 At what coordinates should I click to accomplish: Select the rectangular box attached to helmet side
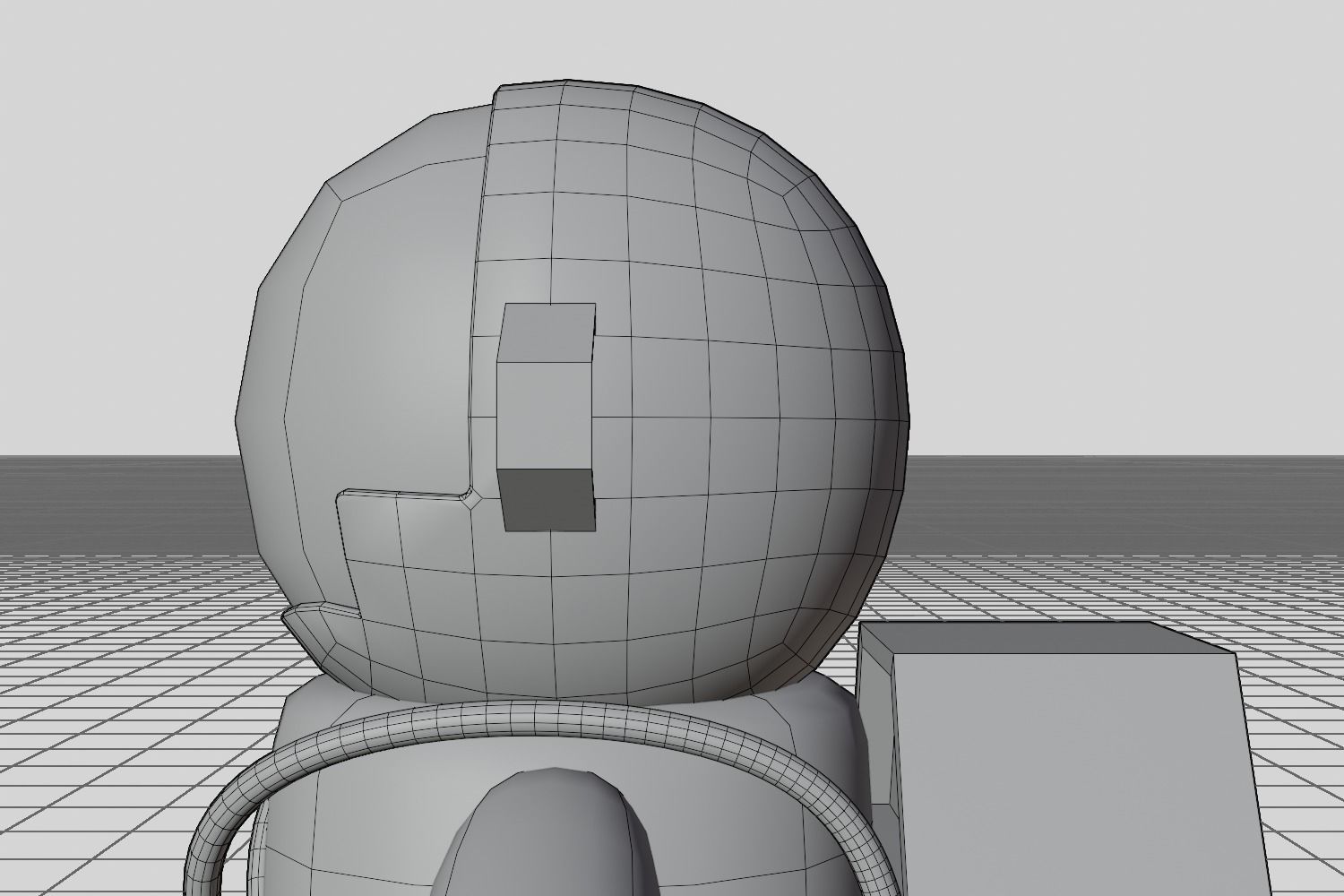pos(547,417)
